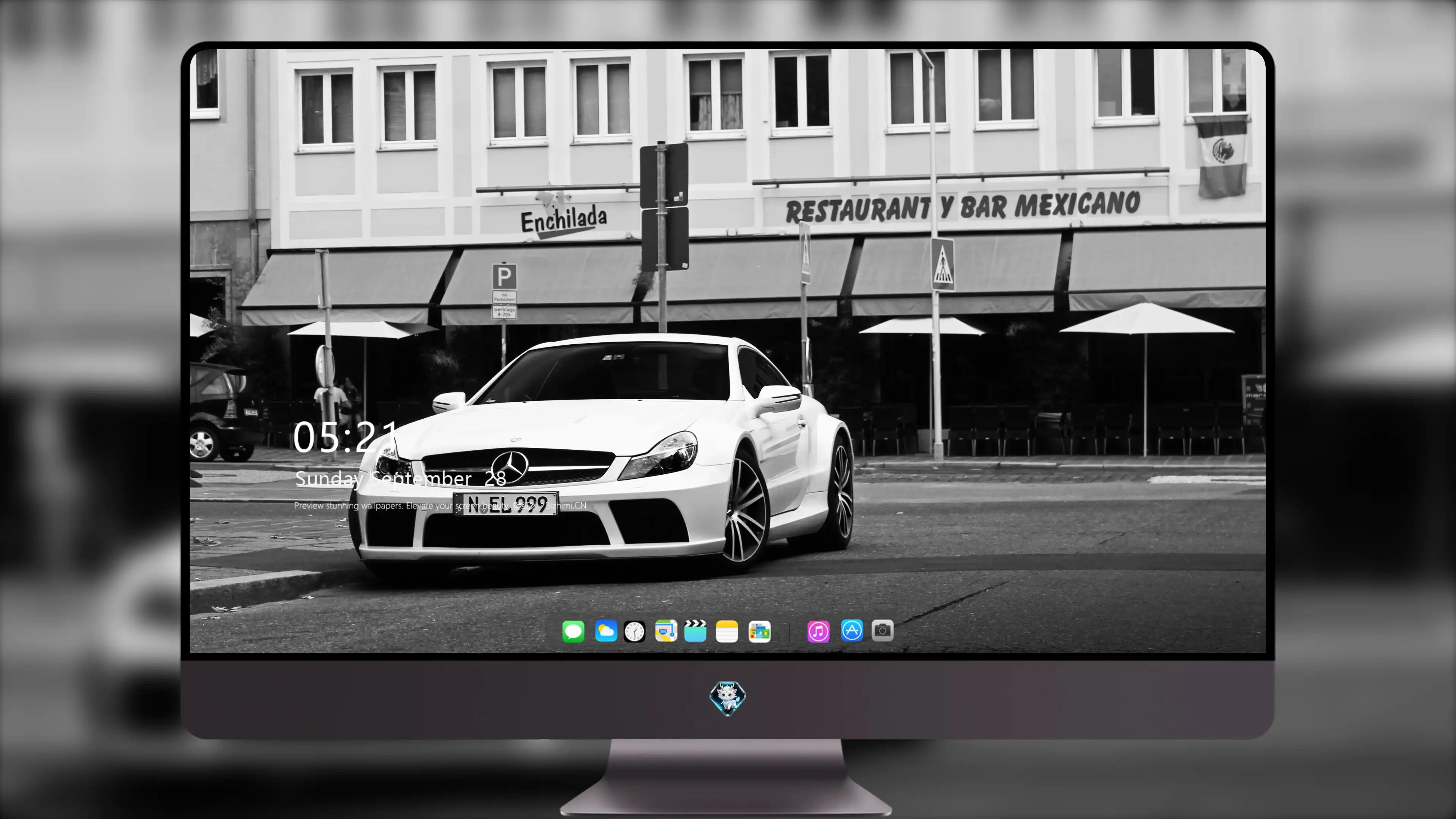Click the 05:21 clock time display
This screenshot has width=1456, height=819.
[x=345, y=437]
